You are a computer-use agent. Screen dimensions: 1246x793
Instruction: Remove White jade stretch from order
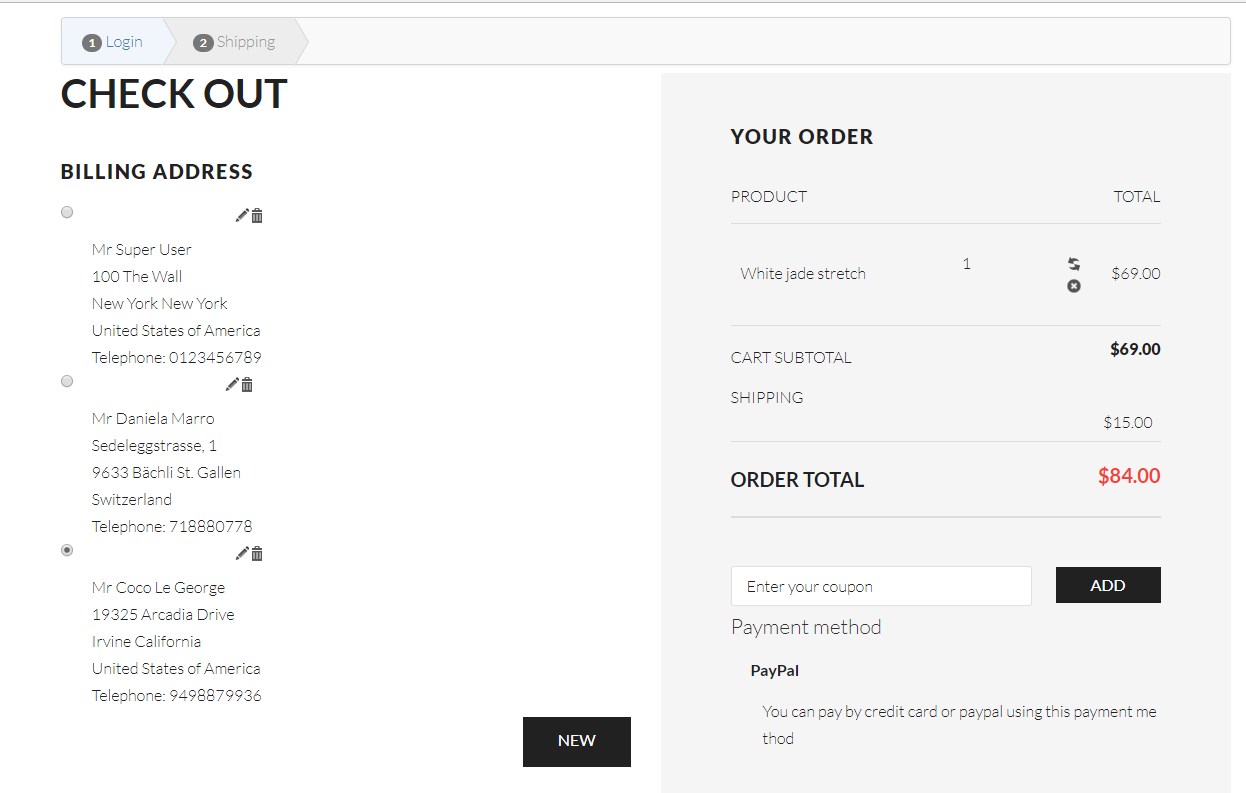tap(1074, 286)
